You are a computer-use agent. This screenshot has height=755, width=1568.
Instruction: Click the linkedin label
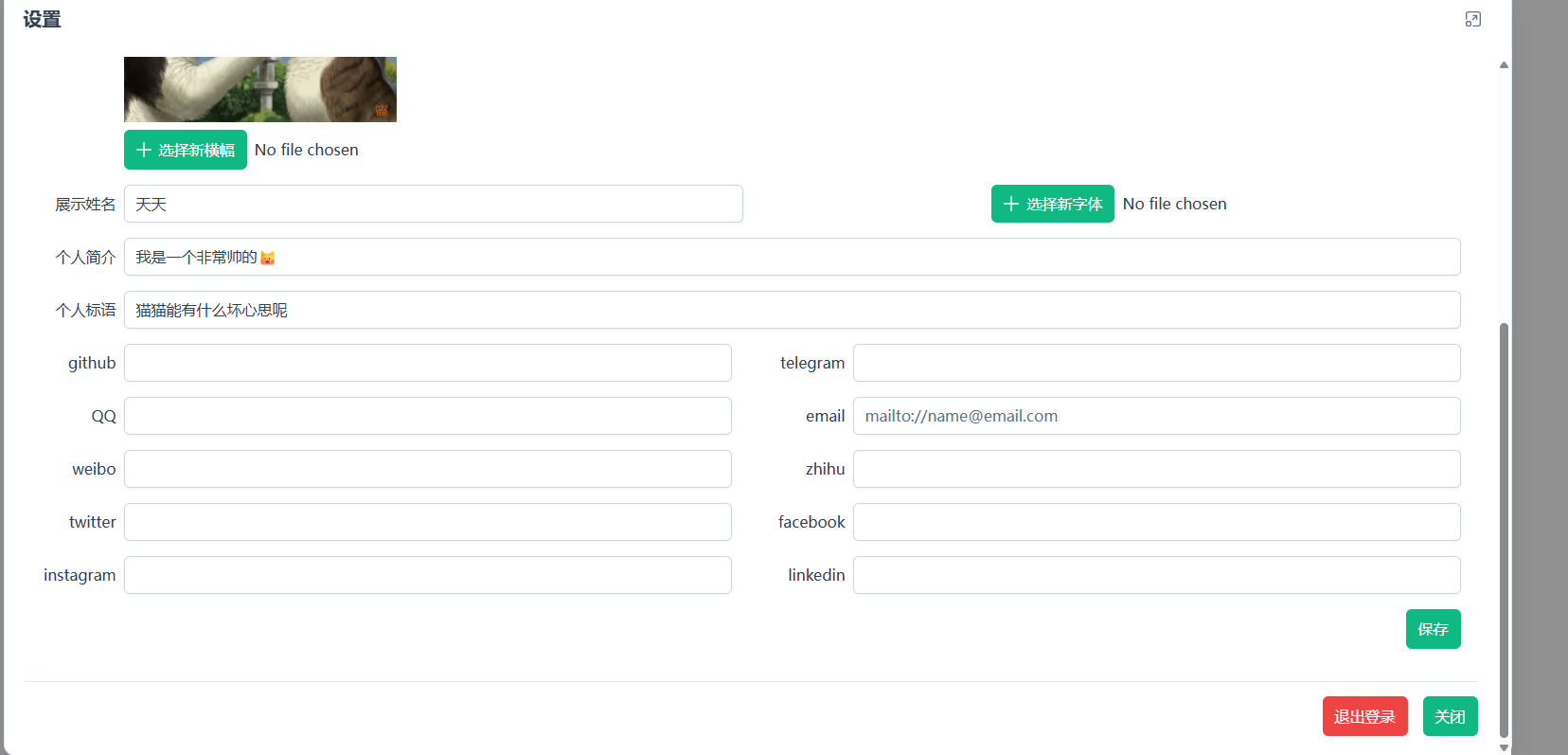[x=816, y=575]
